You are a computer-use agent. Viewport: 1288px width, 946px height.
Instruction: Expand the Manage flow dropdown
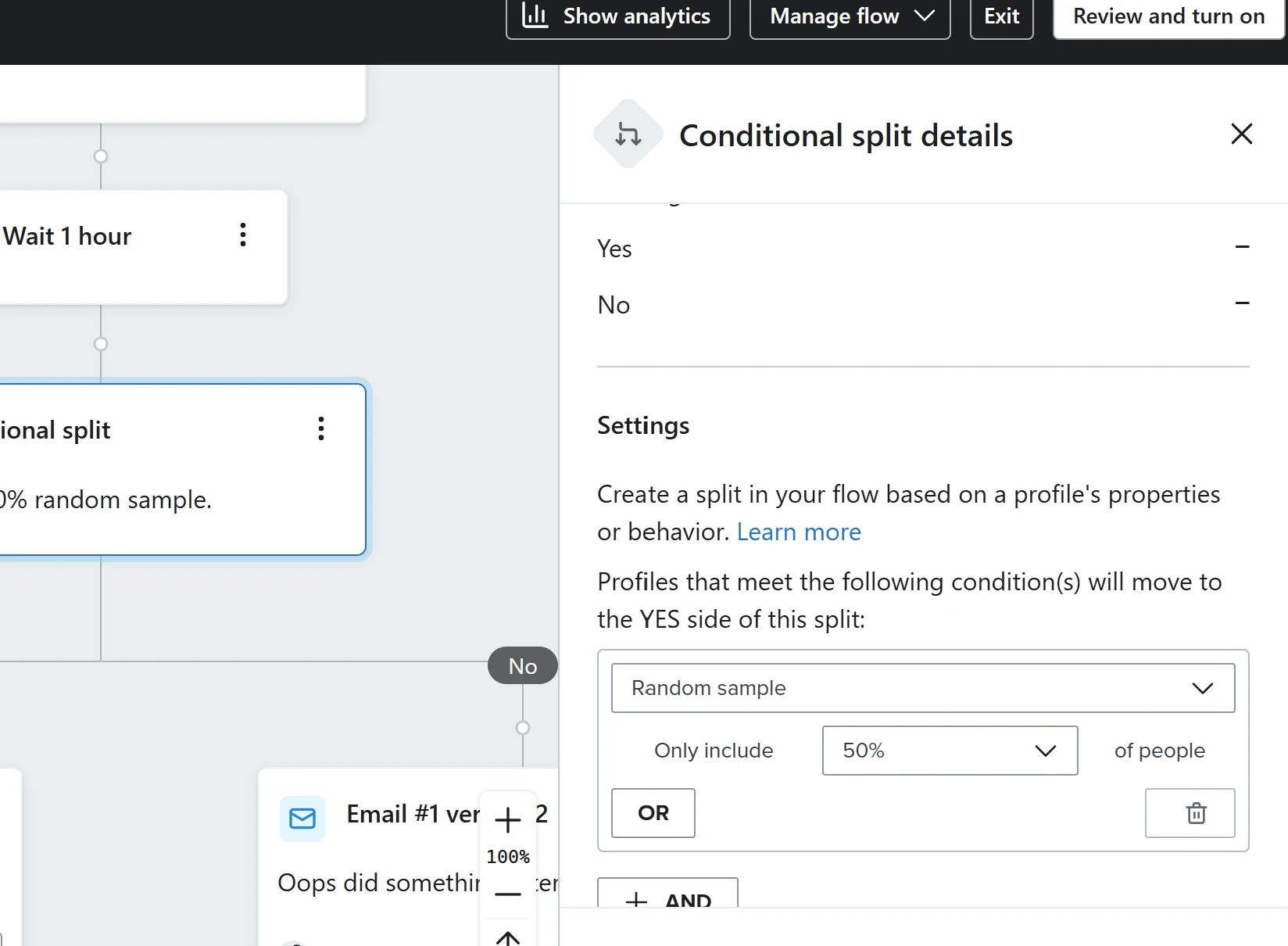[x=850, y=16]
